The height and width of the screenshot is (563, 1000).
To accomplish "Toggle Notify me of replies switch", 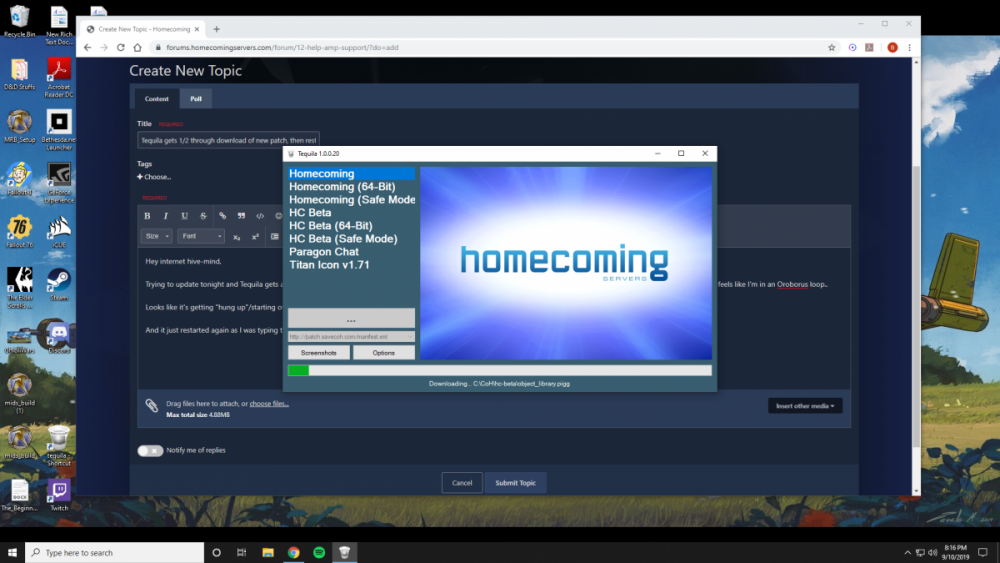I will [151, 450].
